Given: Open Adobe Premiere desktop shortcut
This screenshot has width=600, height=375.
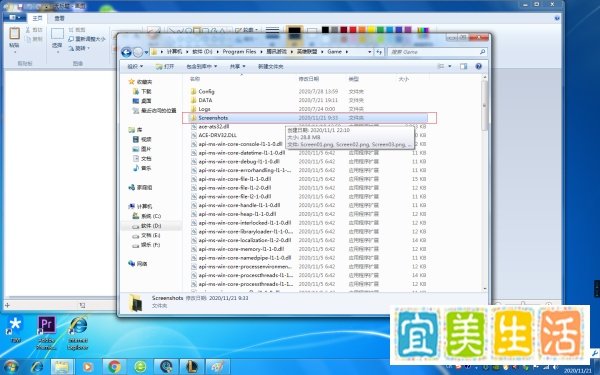Looking at the screenshot, I should (46, 333).
